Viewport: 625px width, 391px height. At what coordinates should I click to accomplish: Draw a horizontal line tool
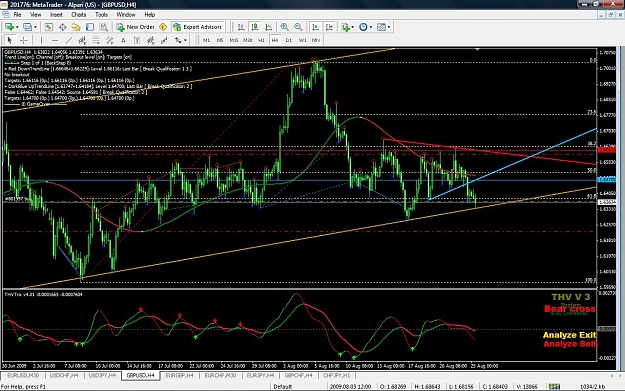(x=55, y=40)
